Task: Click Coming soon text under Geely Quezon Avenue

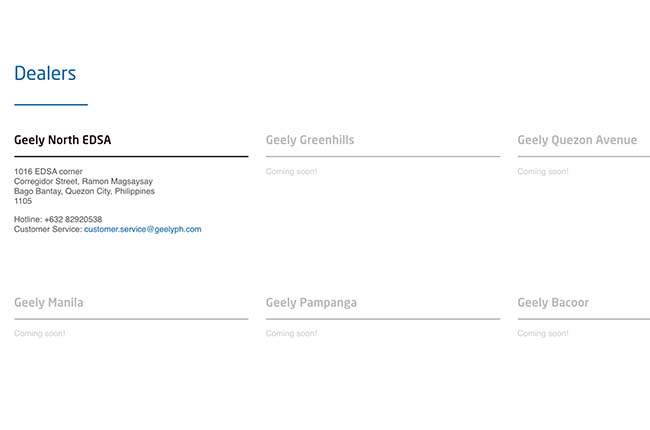Action: coord(543,171)
